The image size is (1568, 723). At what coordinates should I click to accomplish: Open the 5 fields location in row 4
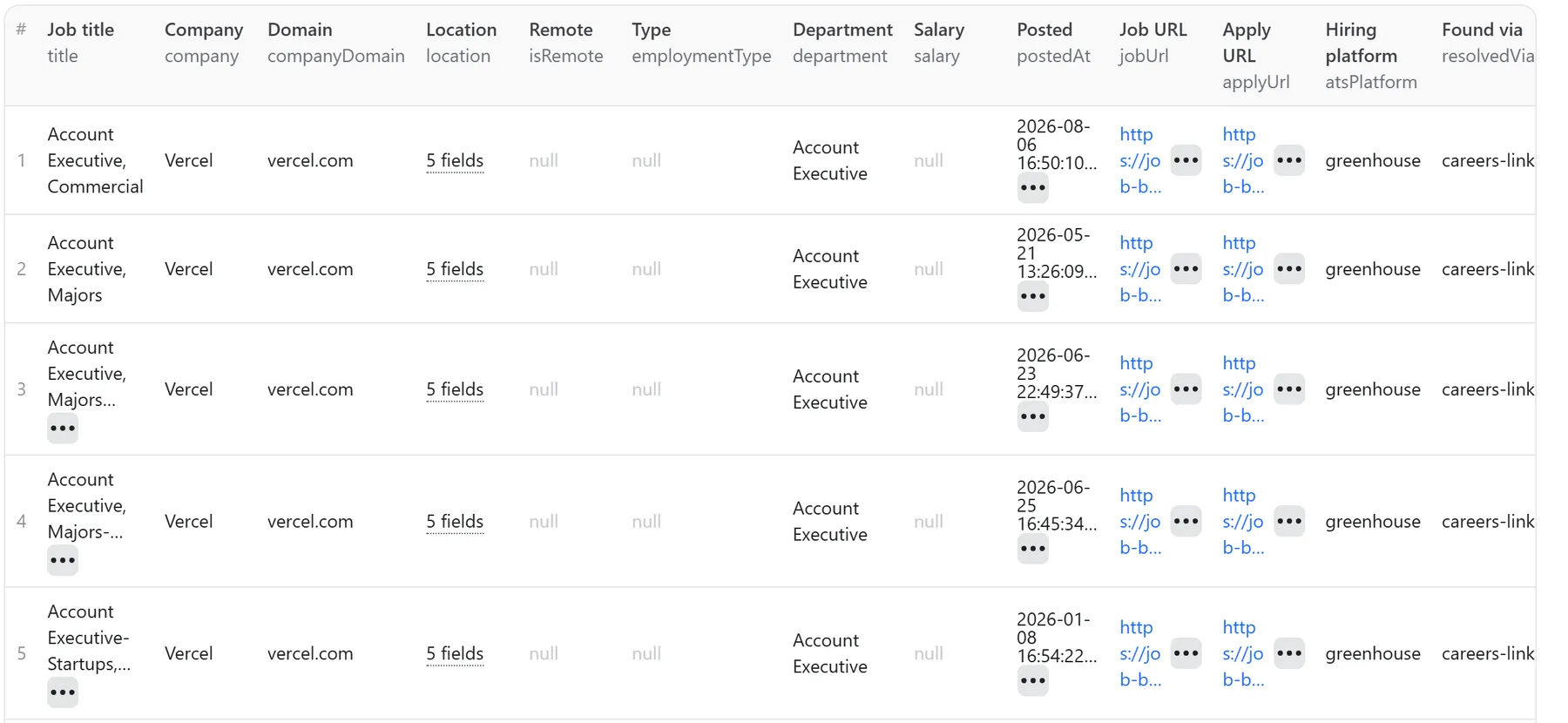(455, 522)
